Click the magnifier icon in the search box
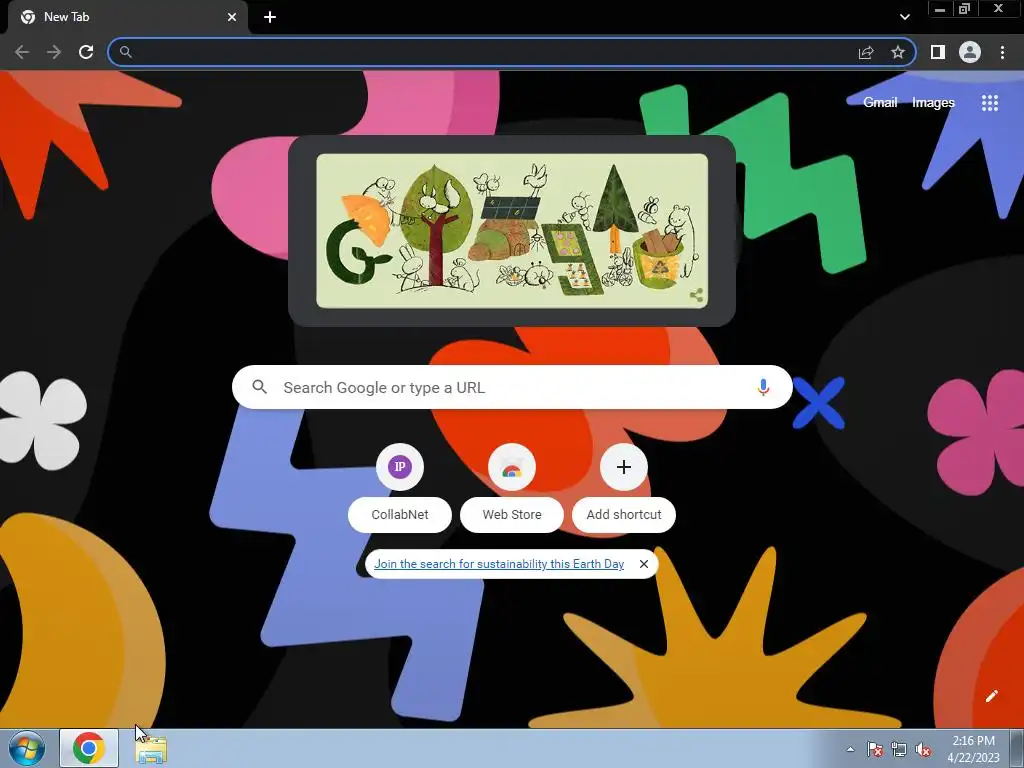 point(259,387)
